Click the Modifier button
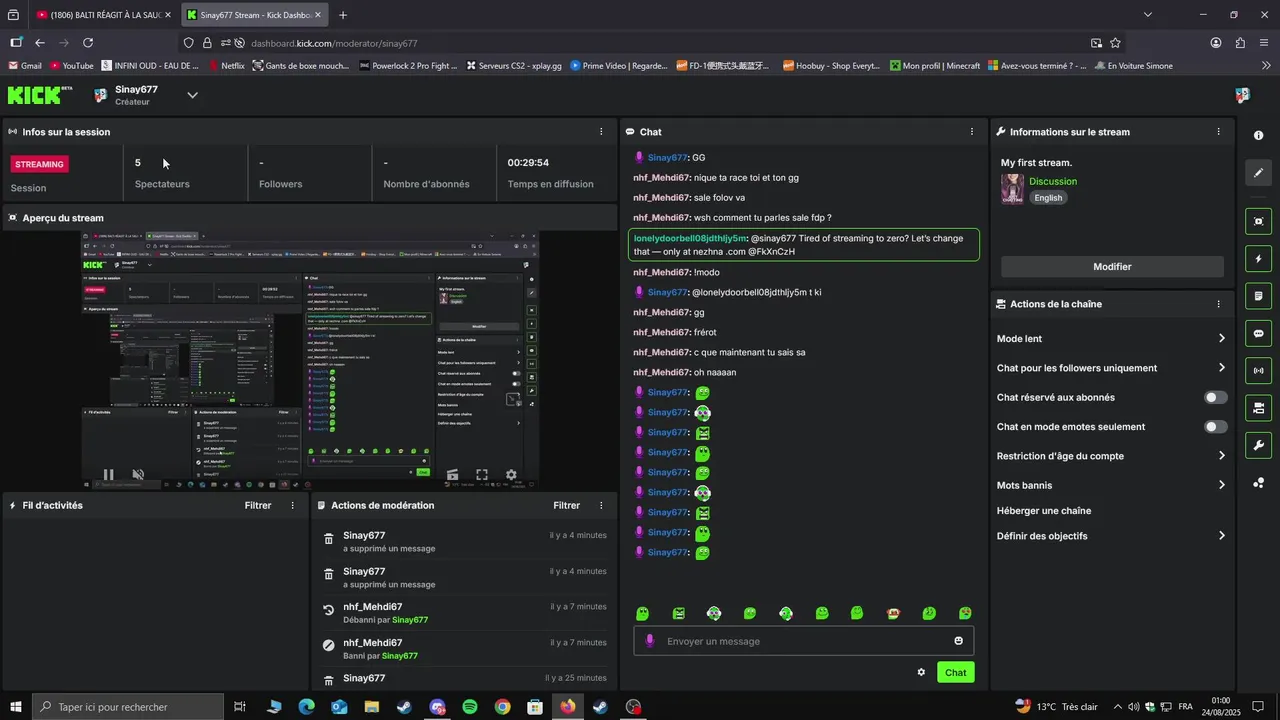The image size is (1280, 720). (1112, 267)
